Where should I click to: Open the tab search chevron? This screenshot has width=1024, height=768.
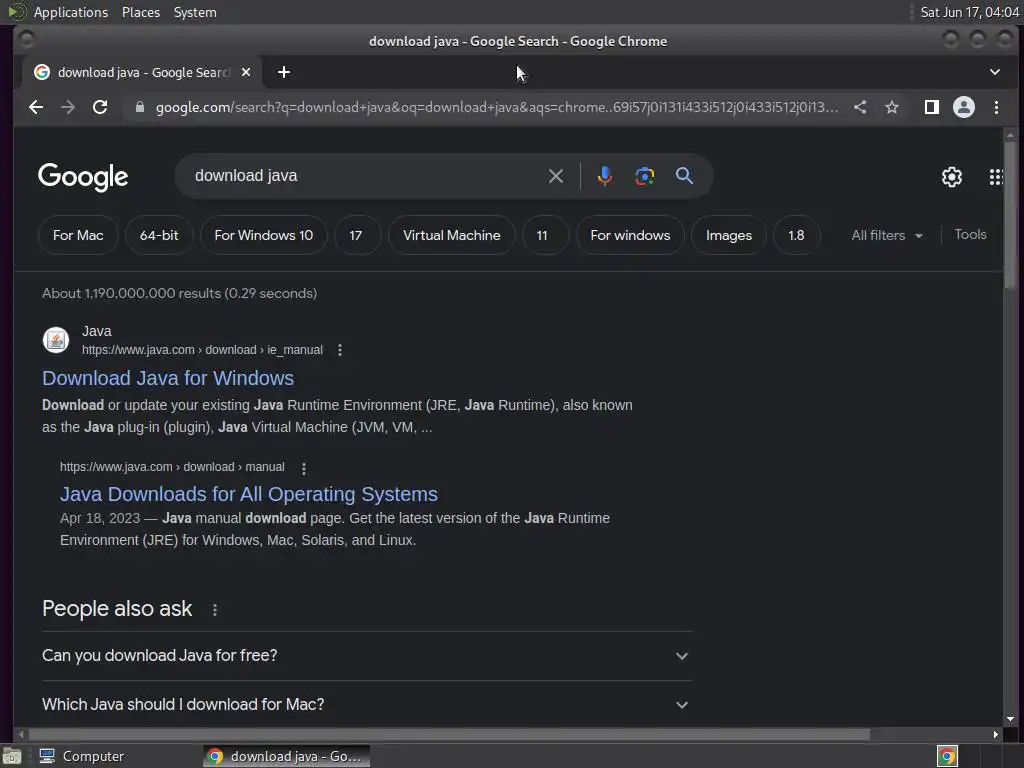995,72
